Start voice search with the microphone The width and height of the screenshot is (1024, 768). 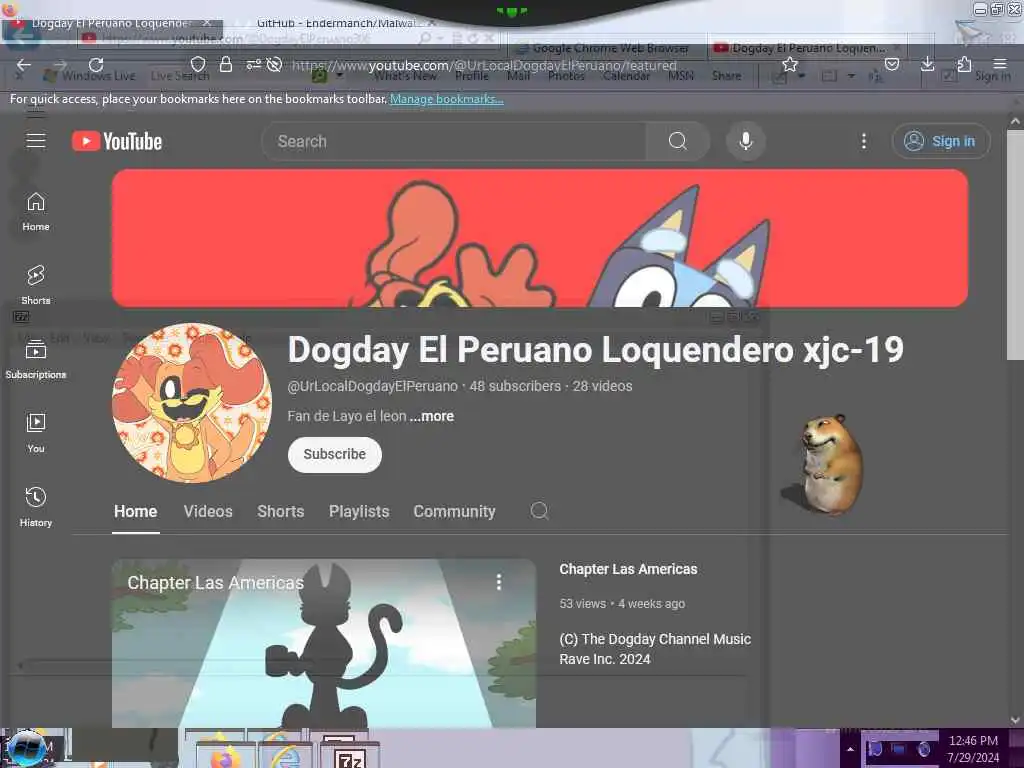[x=746, y=141]
